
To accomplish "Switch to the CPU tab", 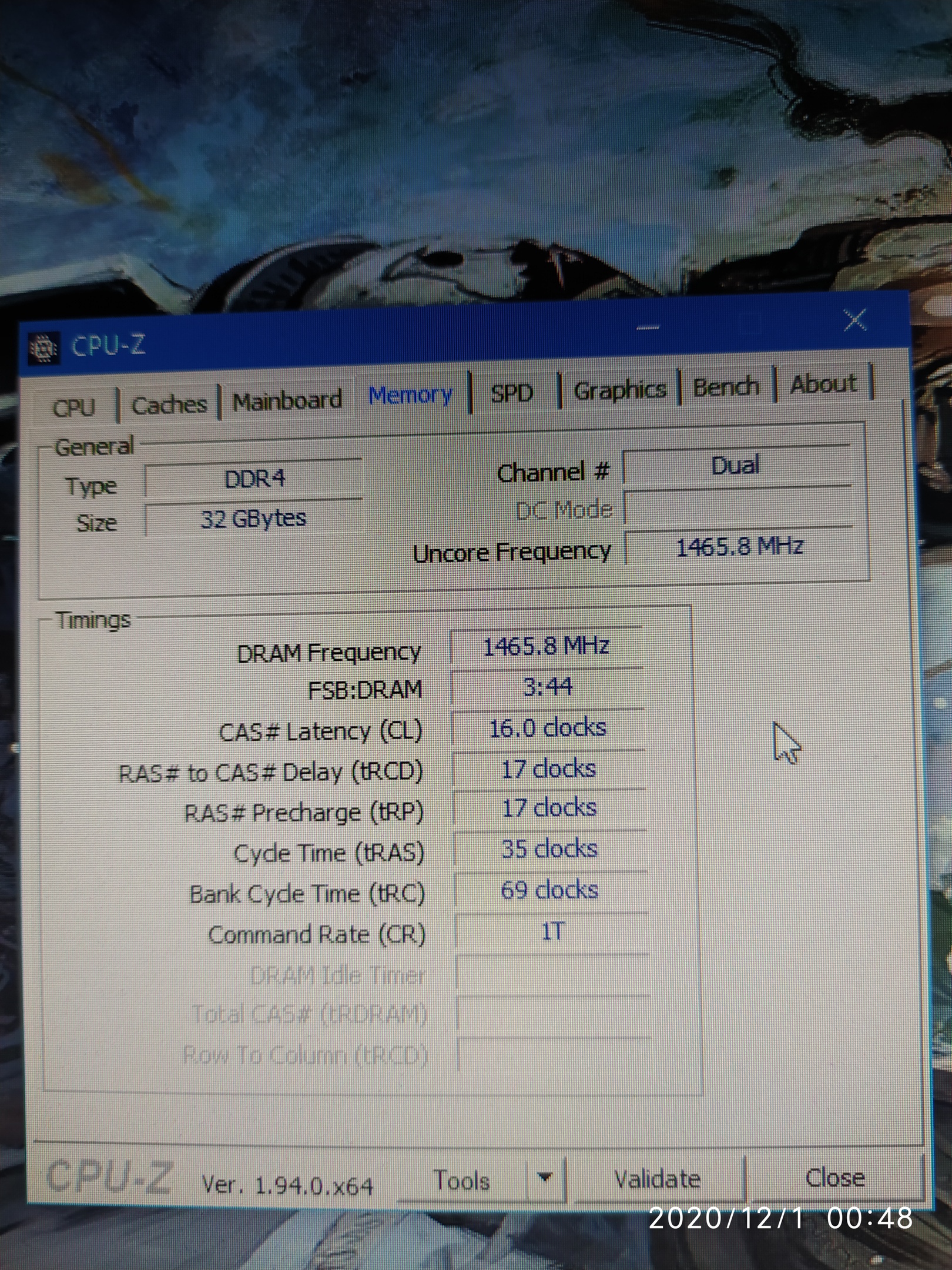I will 73,407.
